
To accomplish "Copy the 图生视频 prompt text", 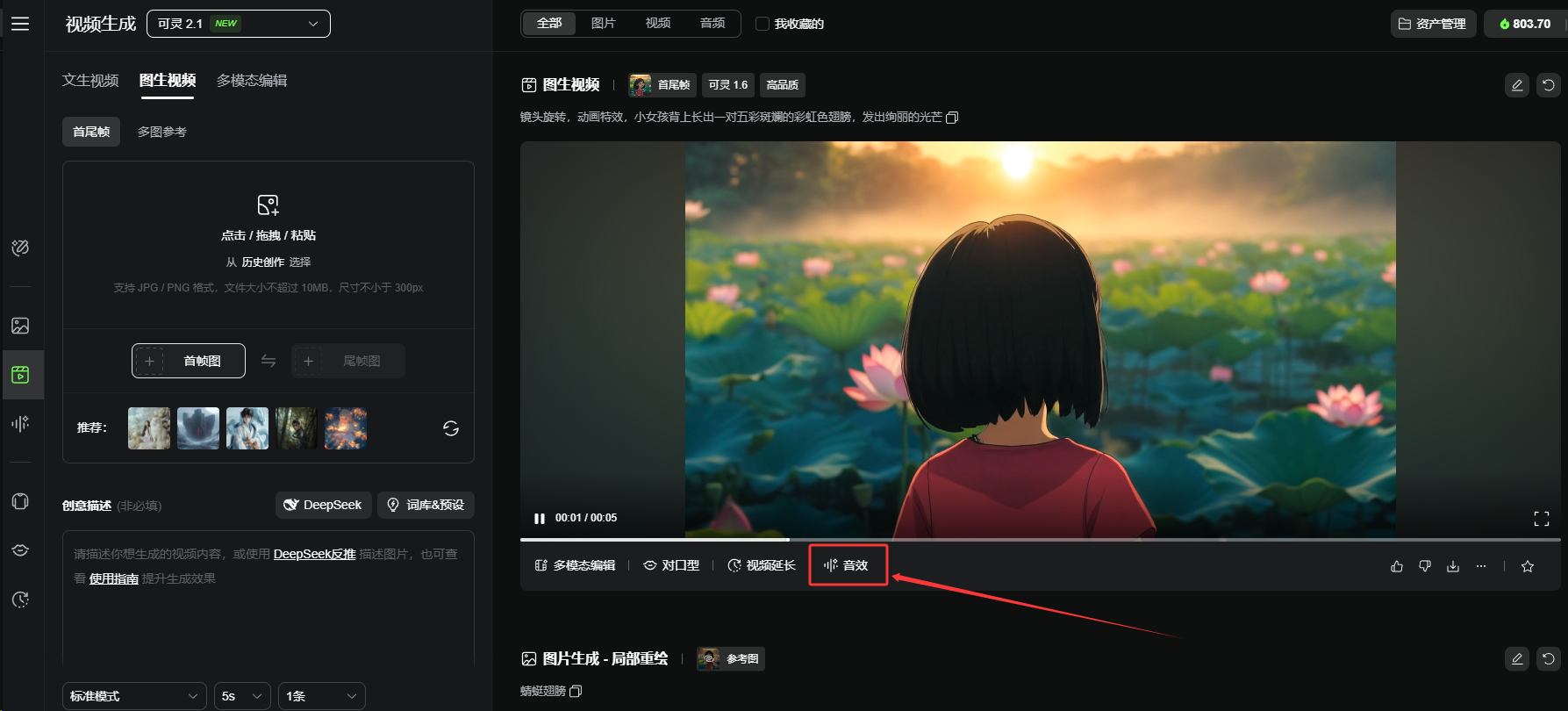I will point(952,118).
